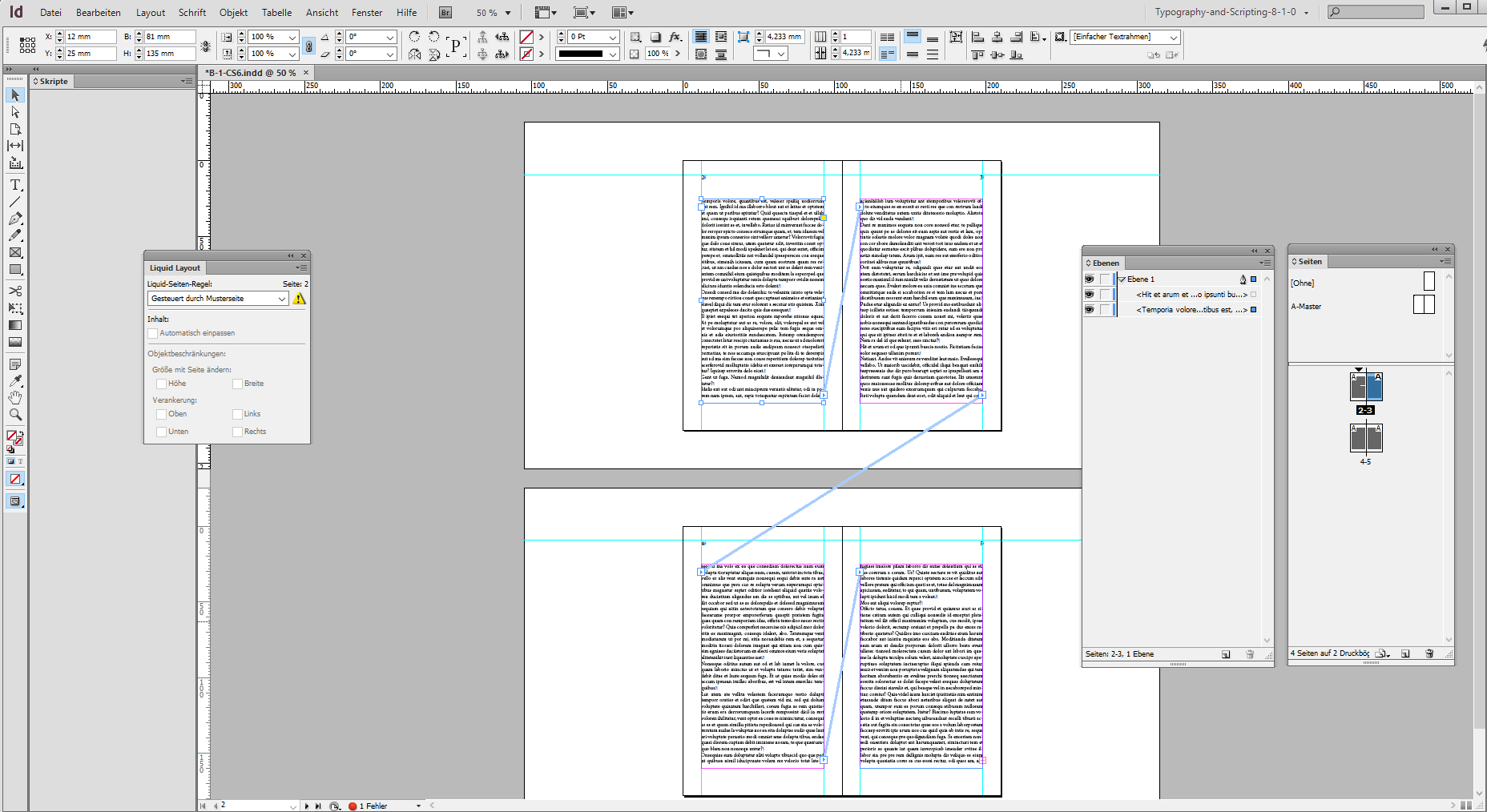Viewport: 1487px width, 812px height.
Task: Collapse the Ebene 1 layer tree
Action: pos(1122,279)
